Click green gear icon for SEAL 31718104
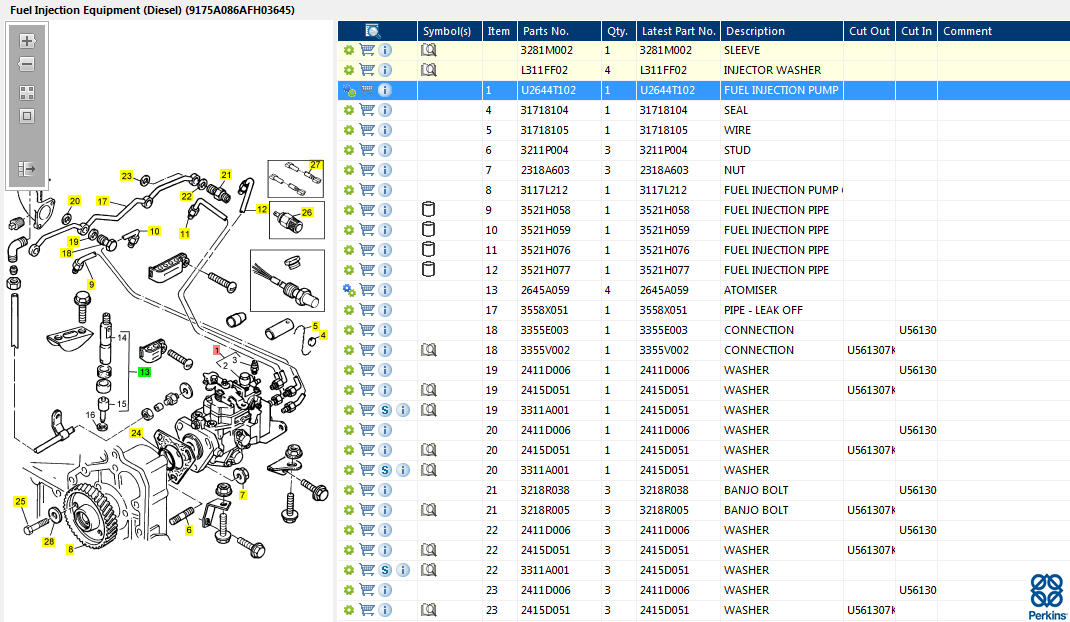Screen dimensions: 1070x622 (349, 110)
